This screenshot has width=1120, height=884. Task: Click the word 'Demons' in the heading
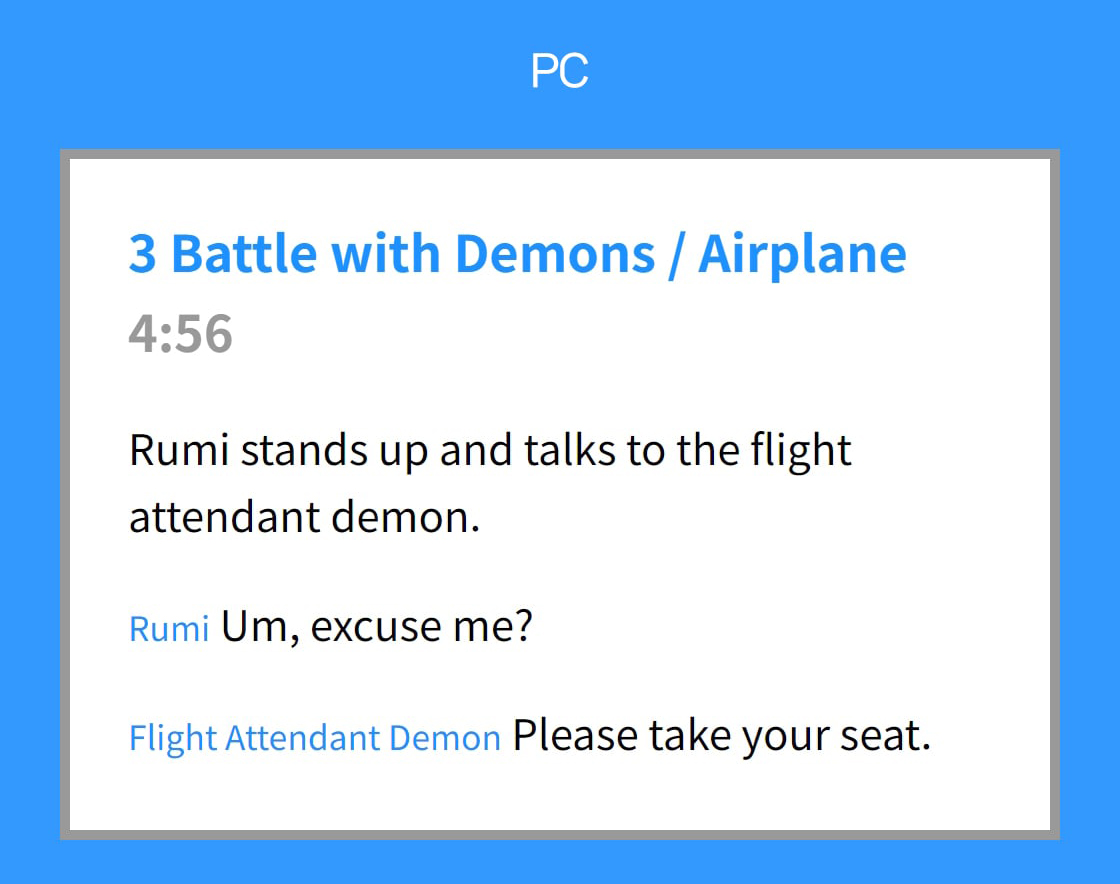coord(554,254)
